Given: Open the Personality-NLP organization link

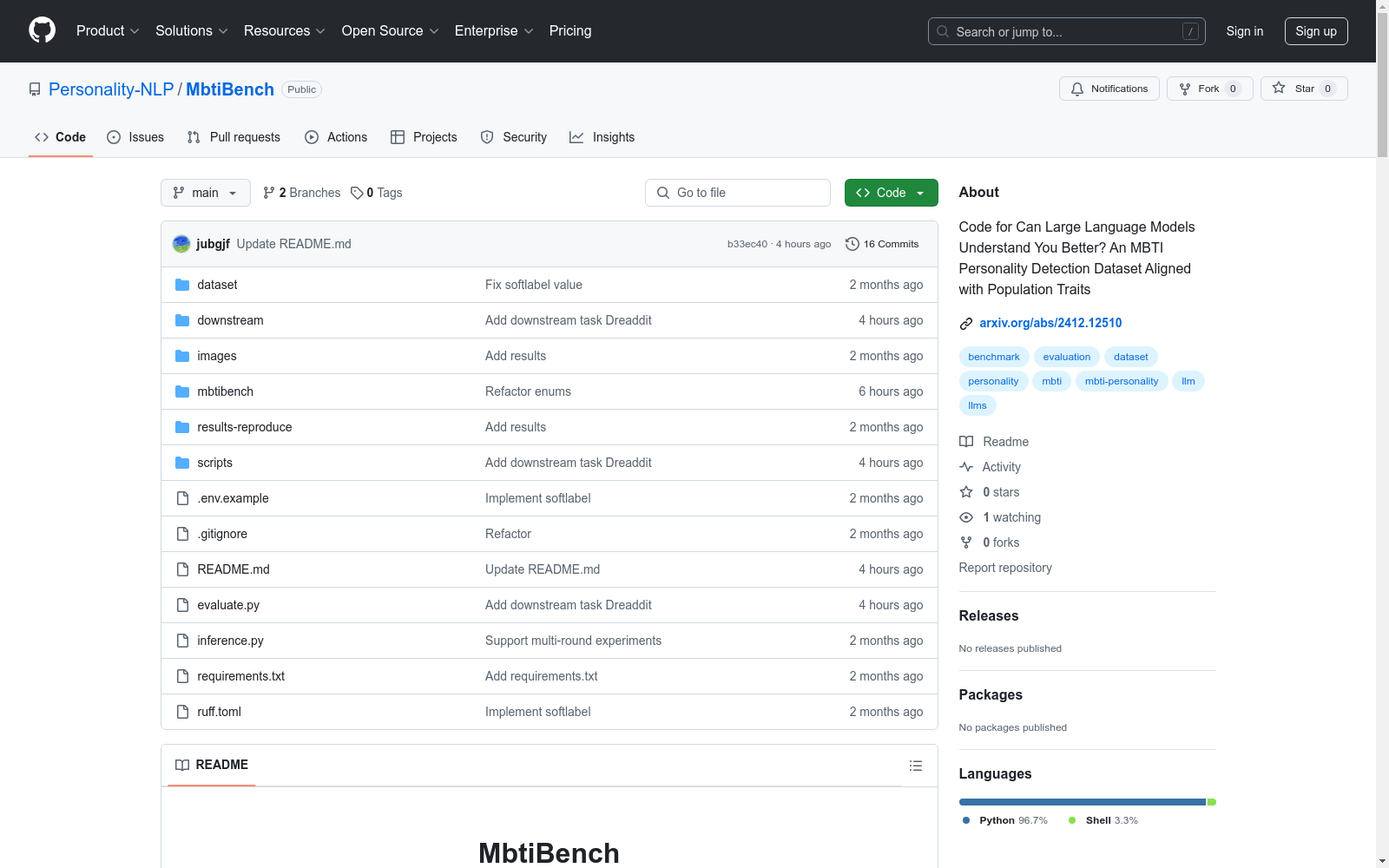Looking at the screenshot, I should (111, 89).
